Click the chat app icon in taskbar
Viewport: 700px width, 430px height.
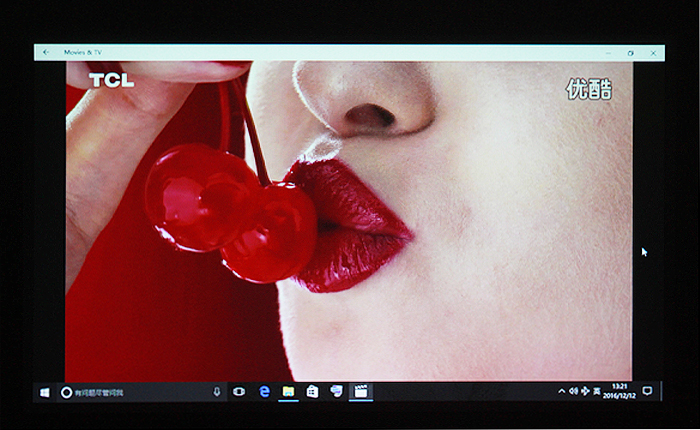336,392
